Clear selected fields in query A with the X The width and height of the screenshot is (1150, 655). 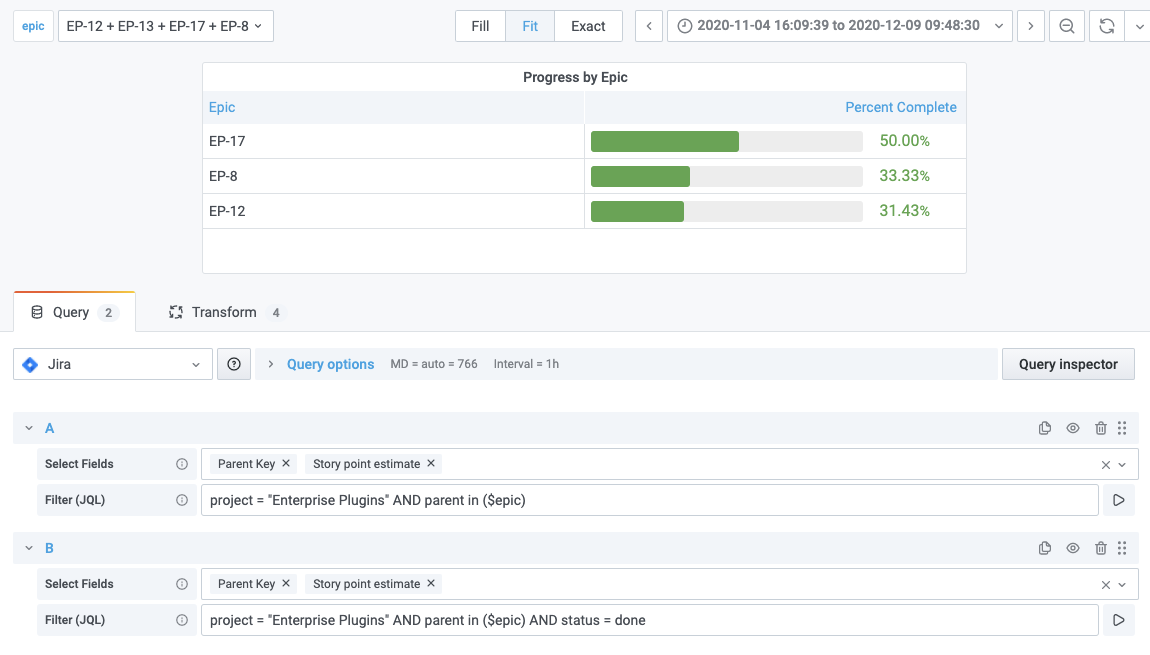(1105, 463)
